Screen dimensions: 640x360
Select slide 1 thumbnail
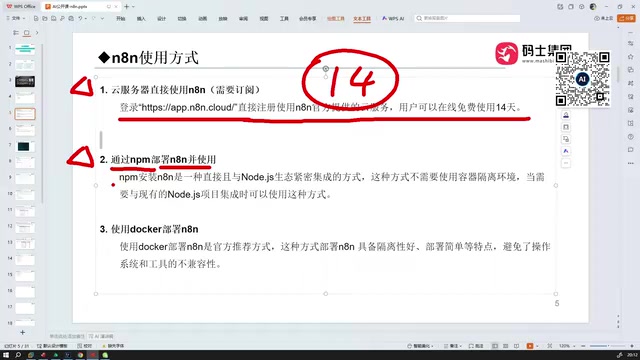click(x=25, y=49)
